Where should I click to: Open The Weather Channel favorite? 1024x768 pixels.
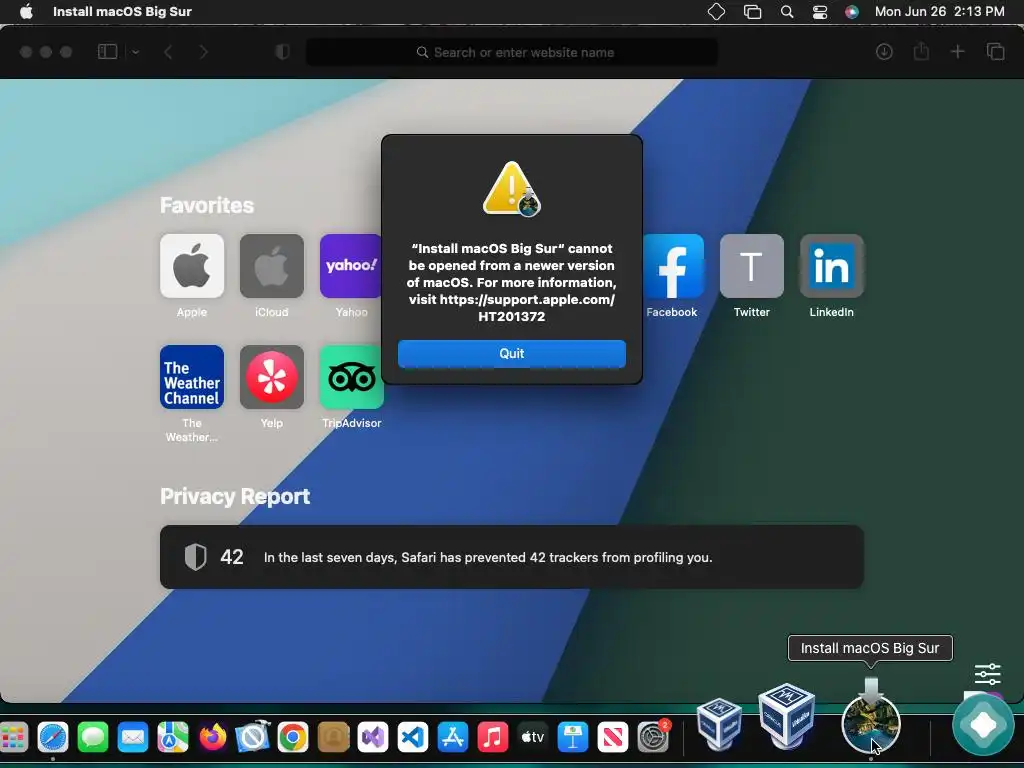[192, 377]
